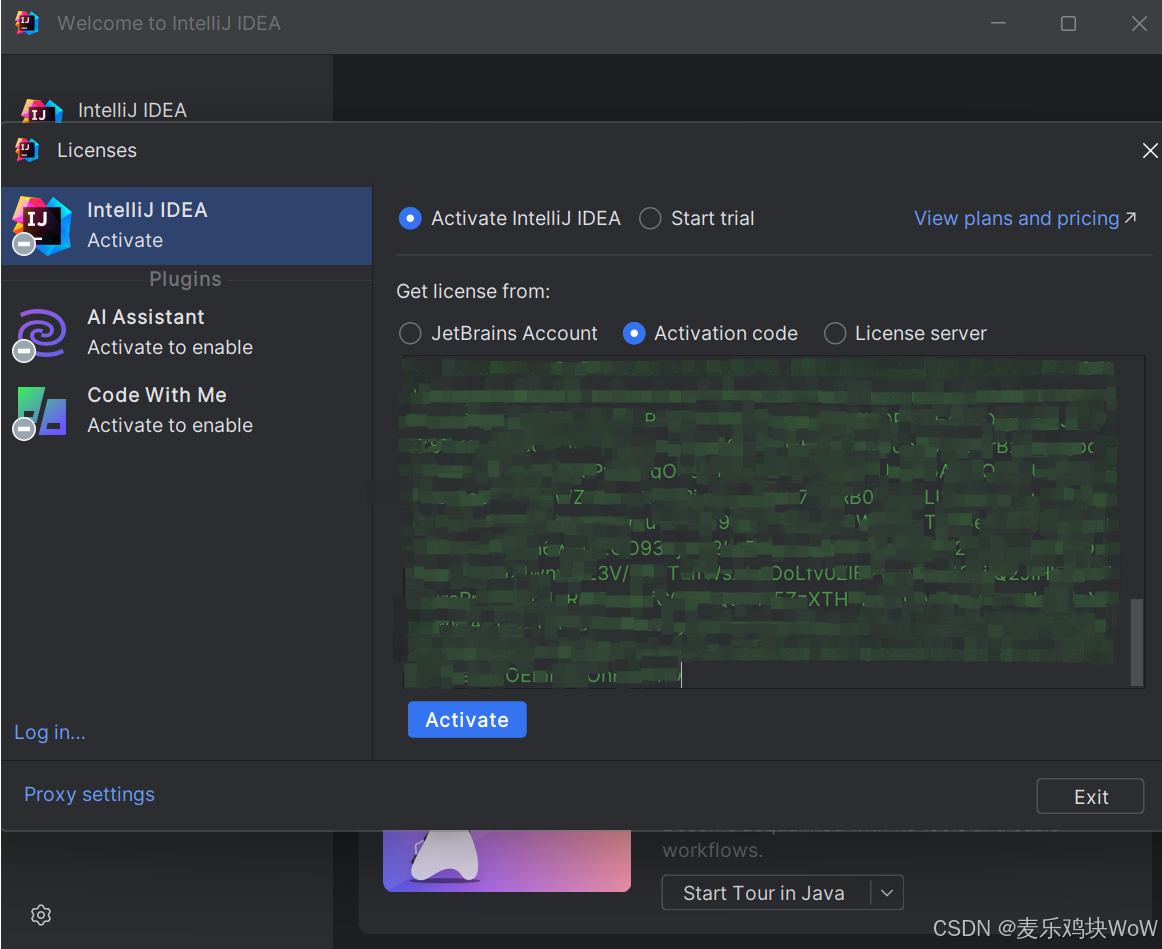This screenshot has height=949, width=1162.
Task: Click the Exit button
Action: pyautogui.click(x=1090, y=796)
